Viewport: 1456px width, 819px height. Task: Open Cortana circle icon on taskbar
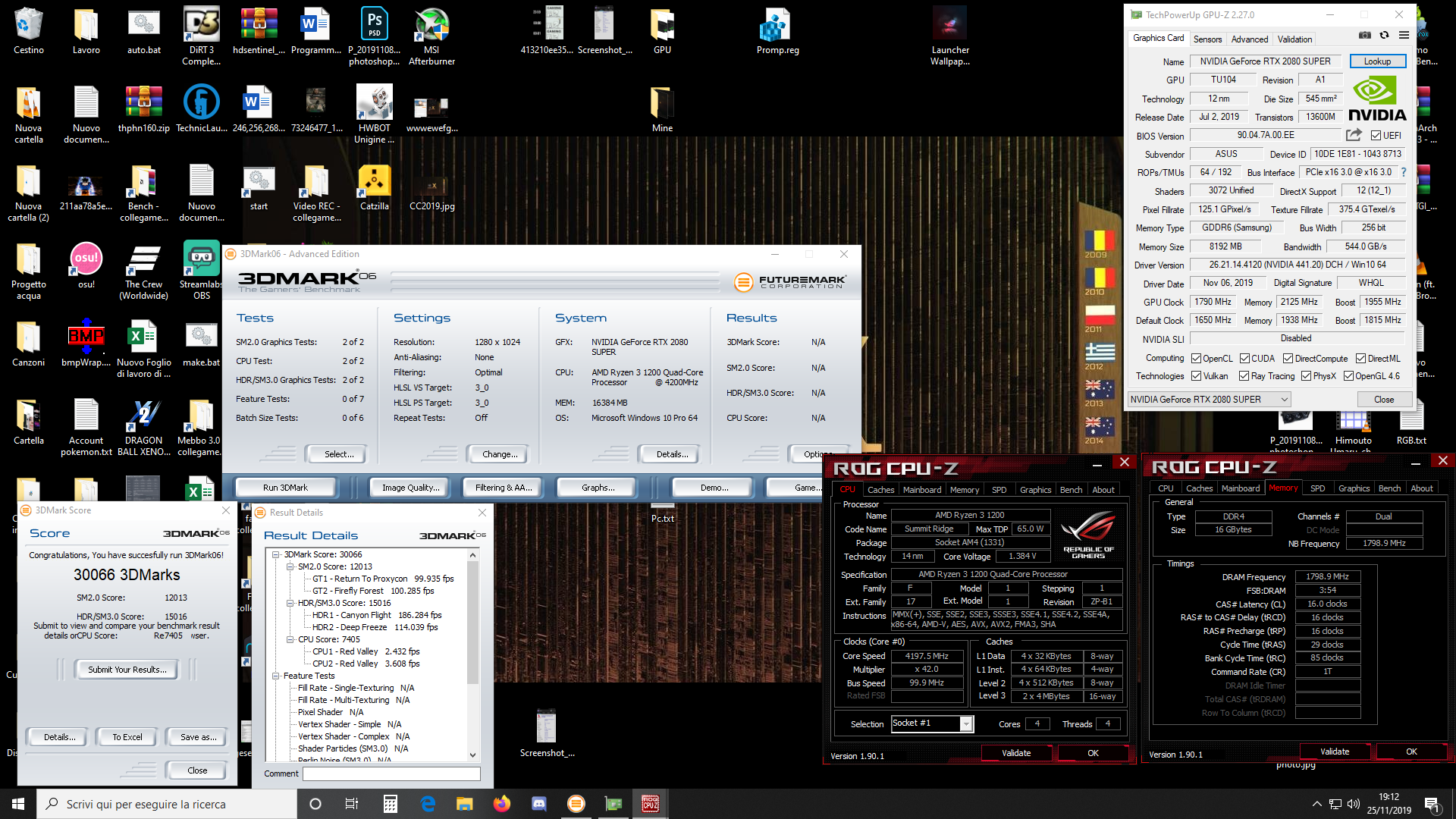coord(315,804)
